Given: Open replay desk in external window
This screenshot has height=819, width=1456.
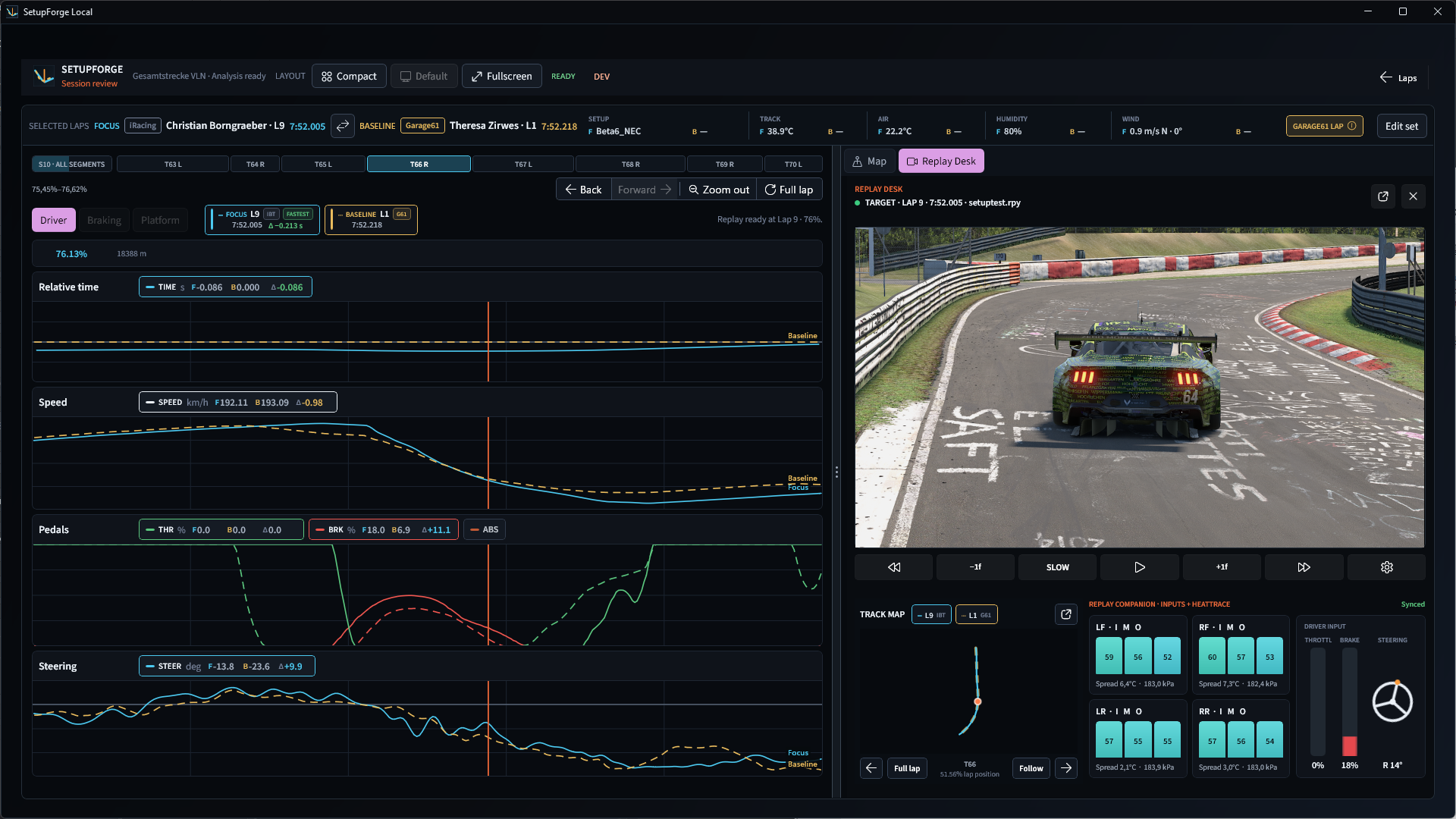Looking at the screenshot, I should tap(1383, 196).
